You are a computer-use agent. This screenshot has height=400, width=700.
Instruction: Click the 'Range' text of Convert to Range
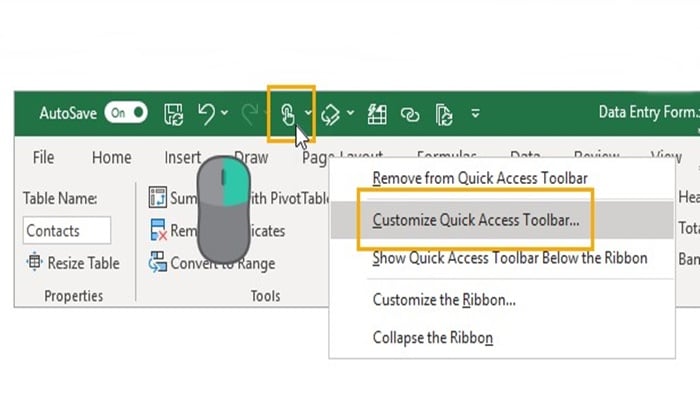point(256,263)
